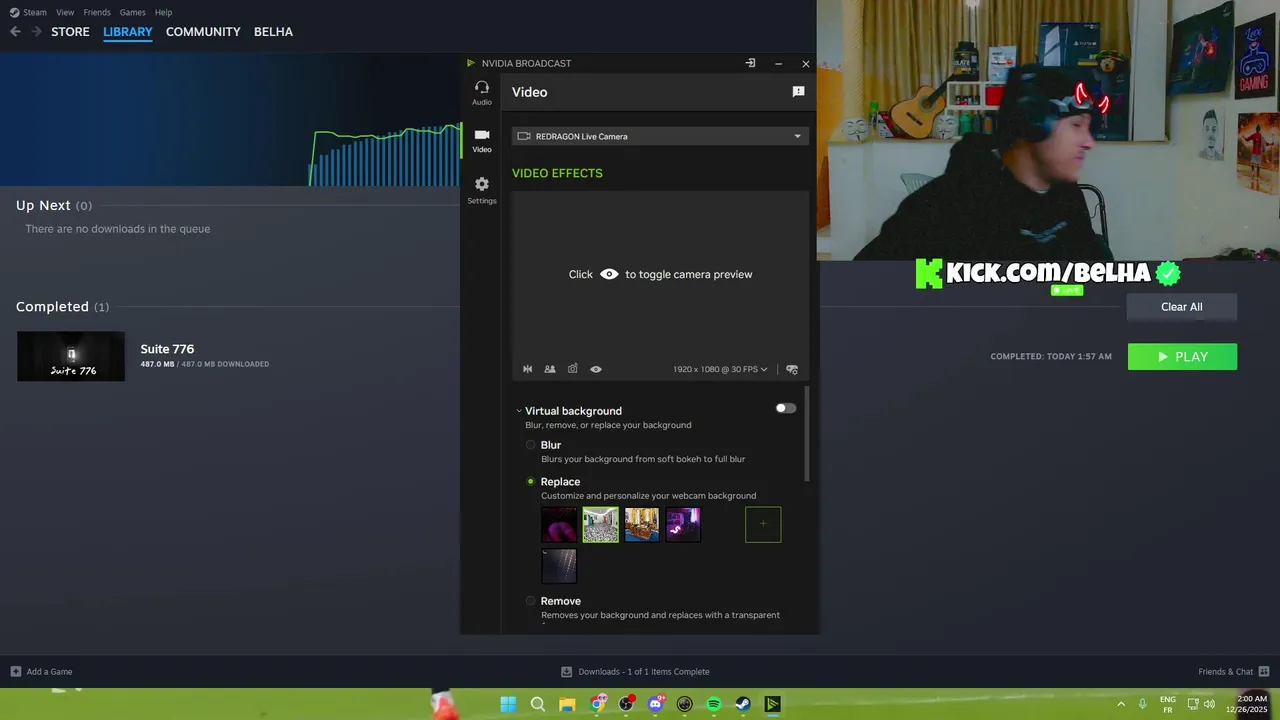The image size is (1280, 720).
Task: Click the Suite 776 title text
Action: pos(167,349)
